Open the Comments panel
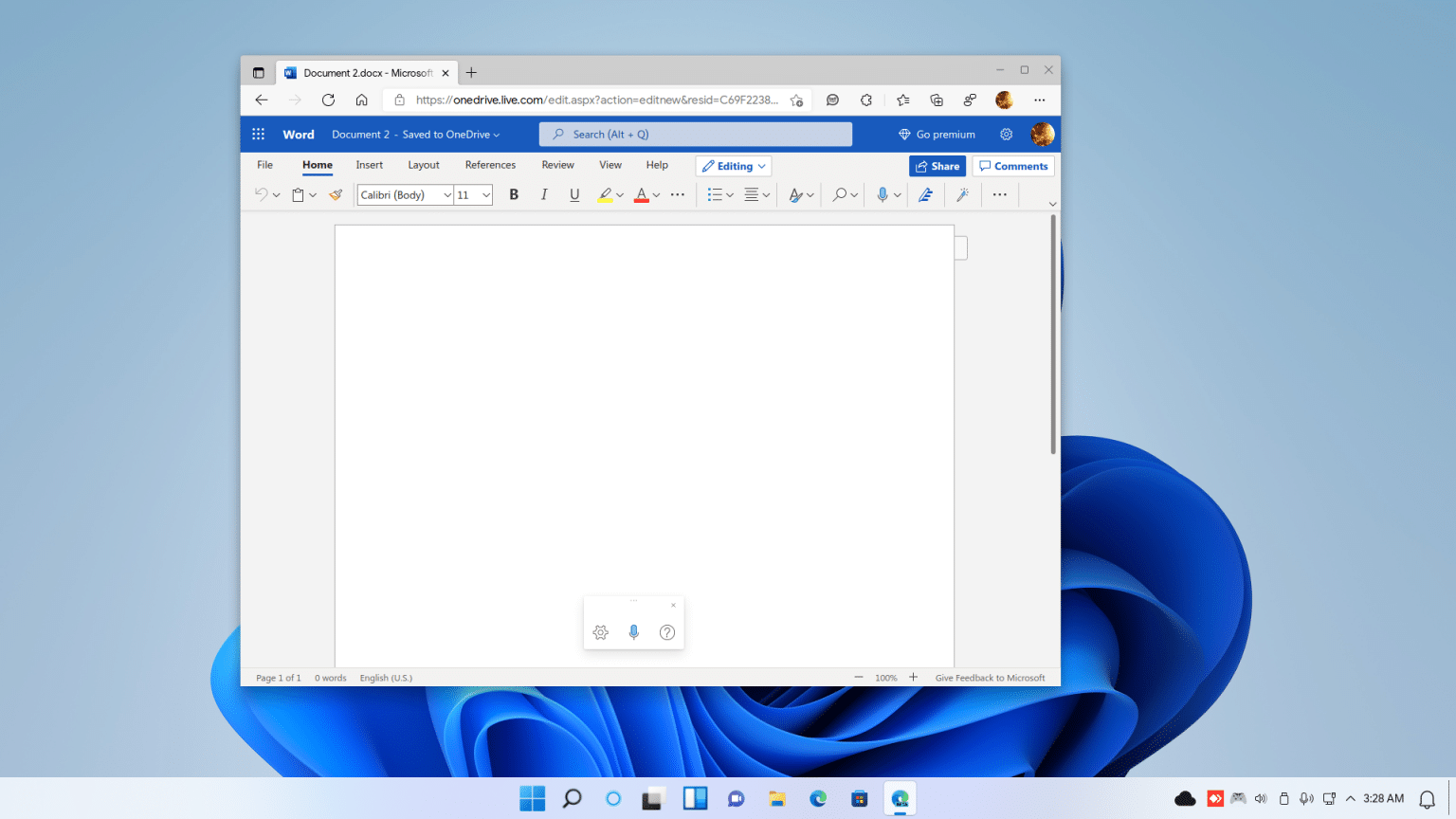 (x=1012, y=166)
